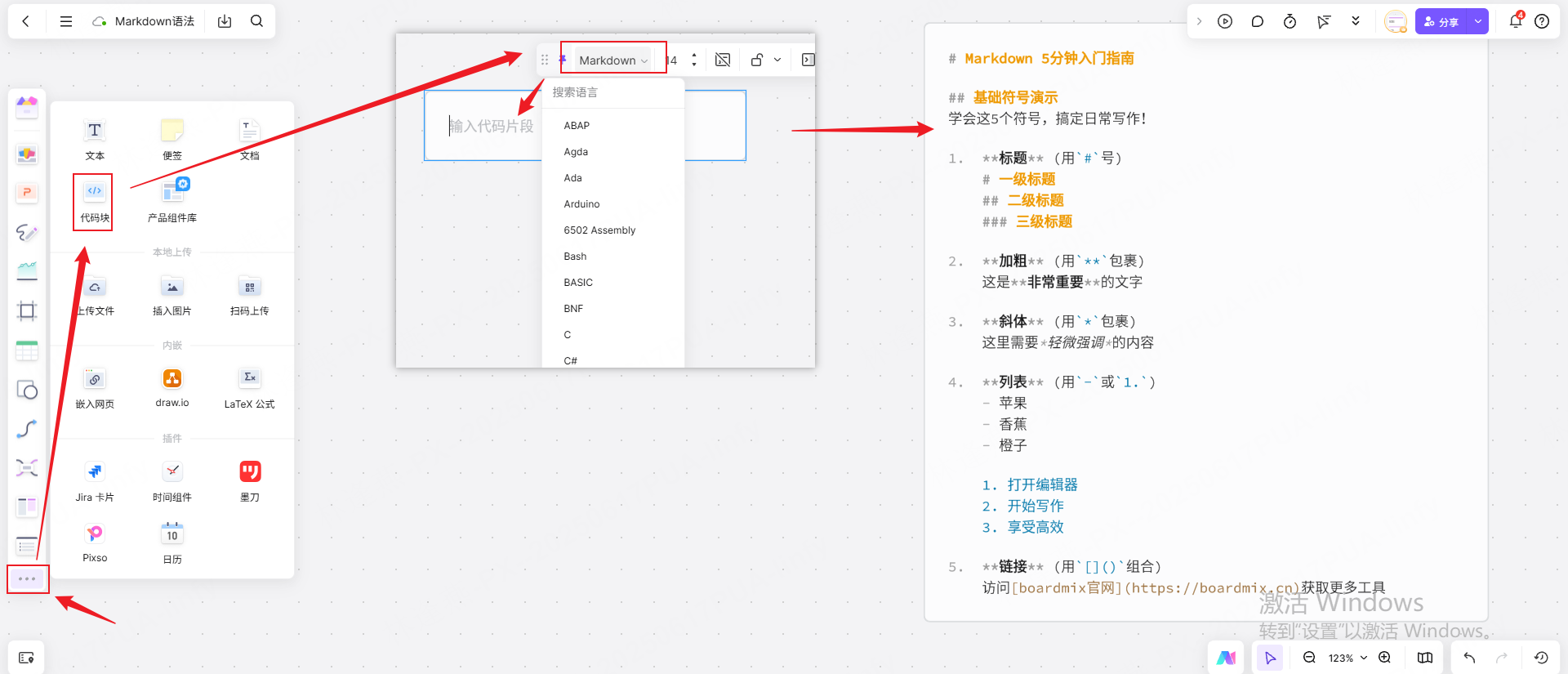Open the help question mark icon

click(x=1542, y=21)
